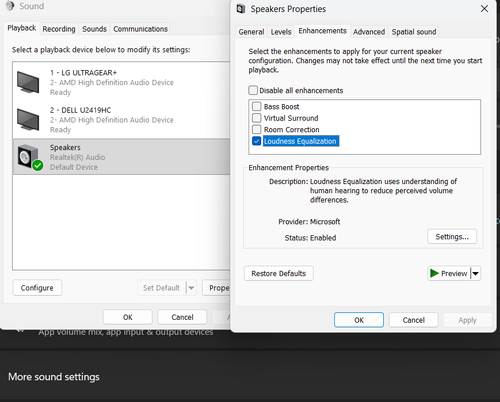
Task: Enable the Room Correction checkbox
Action: point(256,129)
